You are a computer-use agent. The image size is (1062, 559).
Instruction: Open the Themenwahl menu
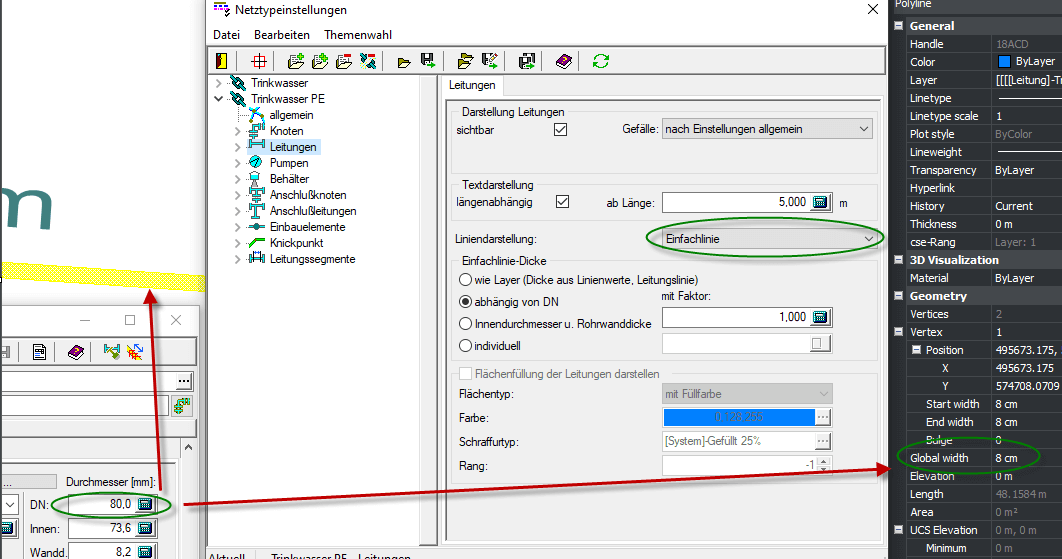point(357,35)
